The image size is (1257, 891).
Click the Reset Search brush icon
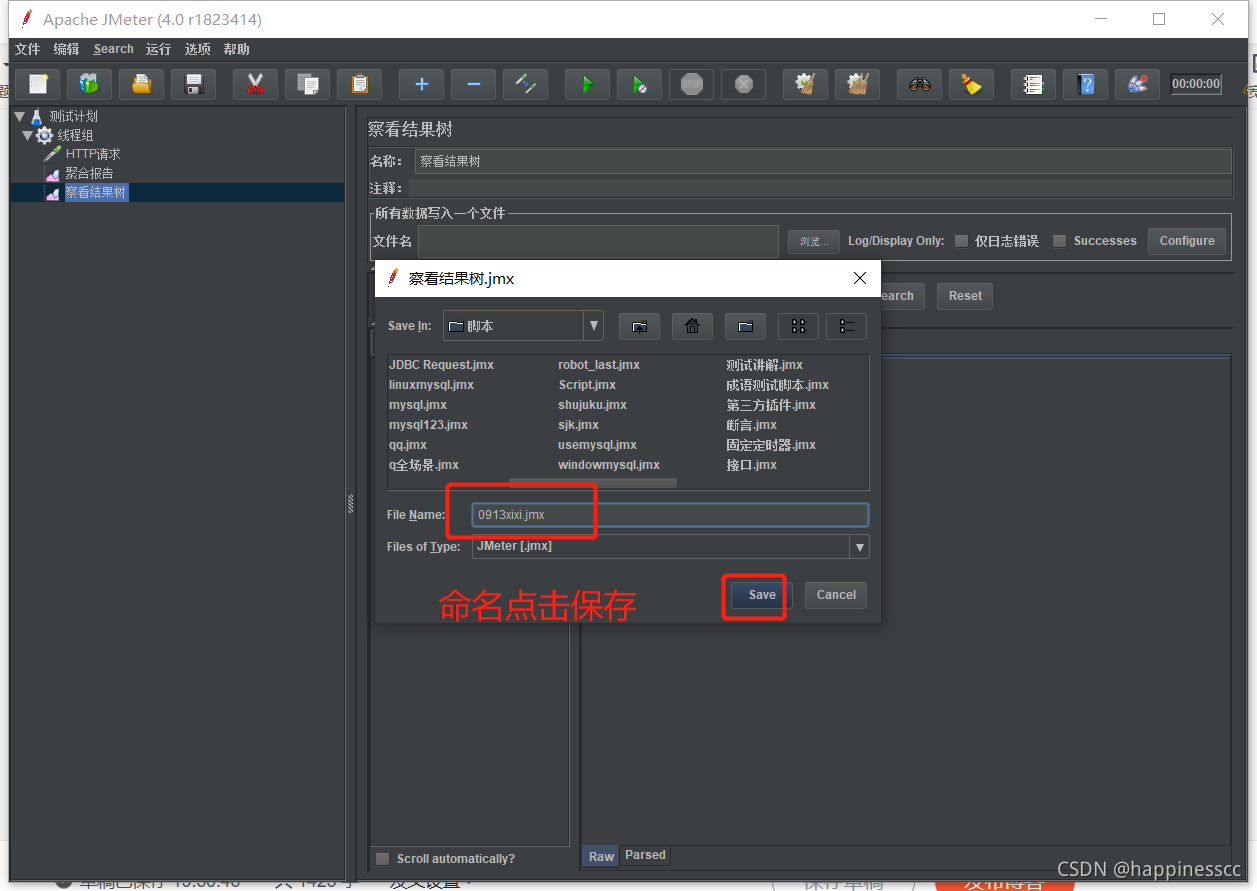coord(971,84)
